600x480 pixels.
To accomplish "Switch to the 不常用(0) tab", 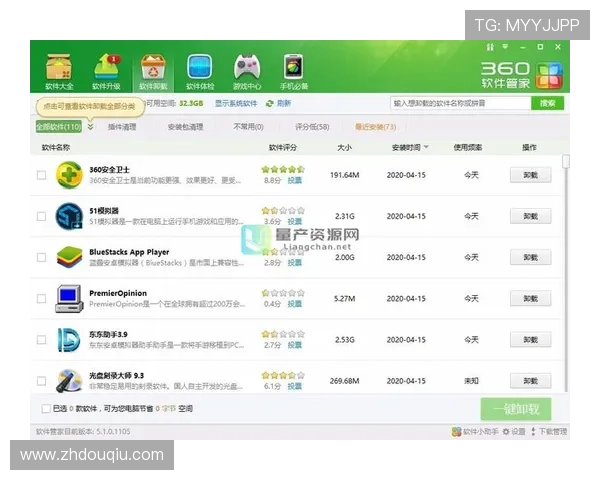I will [x=248, y=127].
